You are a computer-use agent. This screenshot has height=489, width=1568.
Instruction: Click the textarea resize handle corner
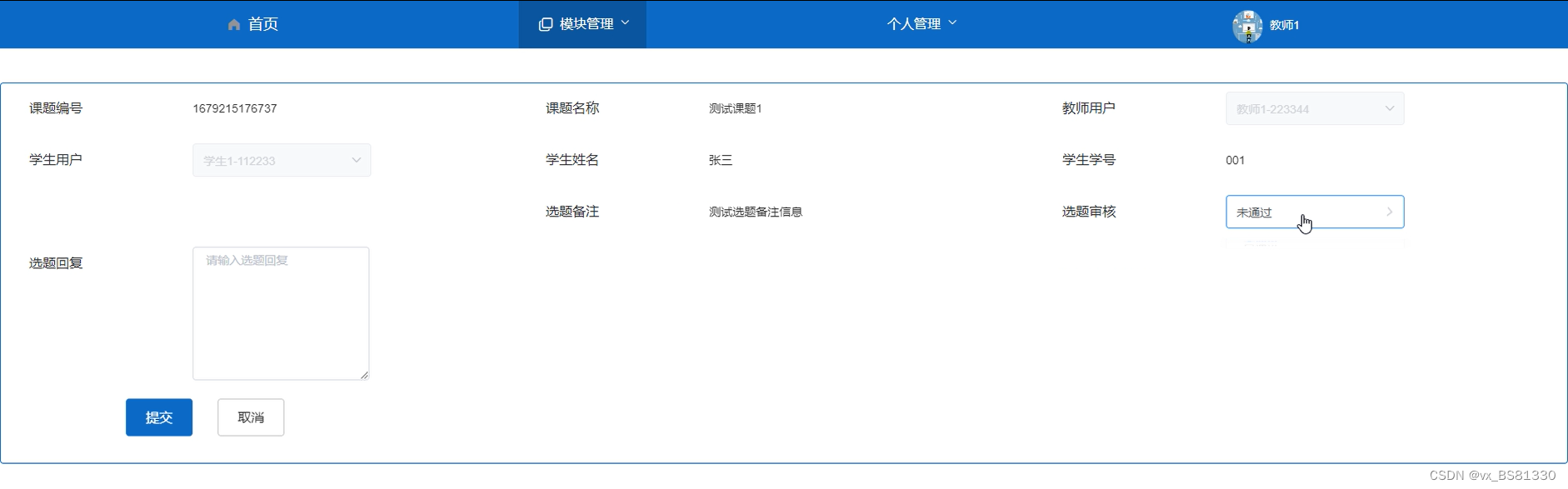(x=364, y=375)
